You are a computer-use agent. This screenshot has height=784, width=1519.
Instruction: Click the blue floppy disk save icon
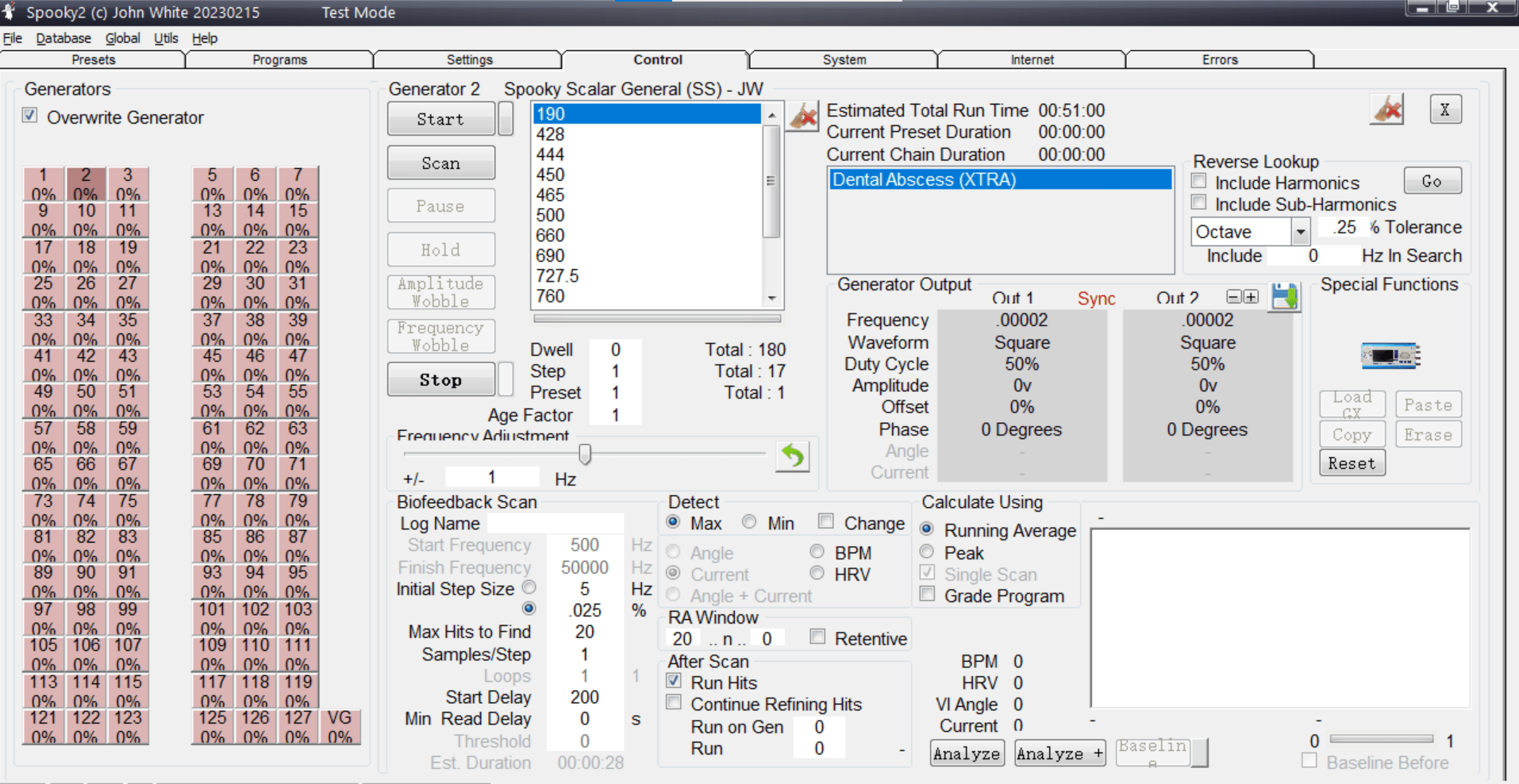[x=1284, y=298]
